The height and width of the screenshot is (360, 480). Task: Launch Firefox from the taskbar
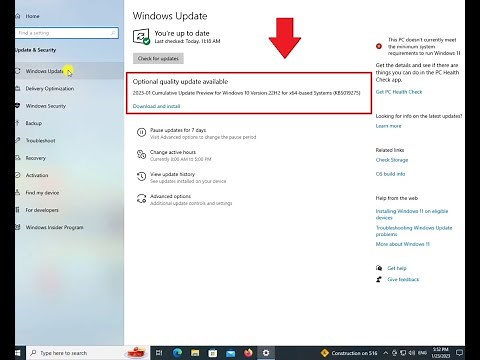[248, 353]
